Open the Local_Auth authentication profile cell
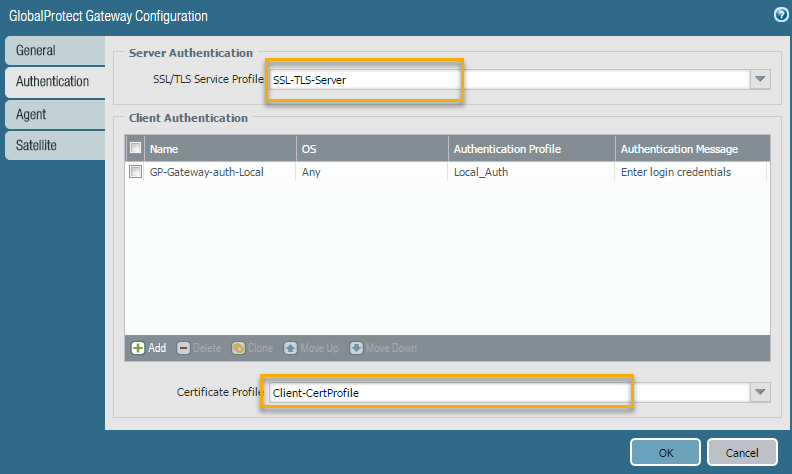Image resolution: width=792 pixels, height=474 pixels. pos(531,172)
